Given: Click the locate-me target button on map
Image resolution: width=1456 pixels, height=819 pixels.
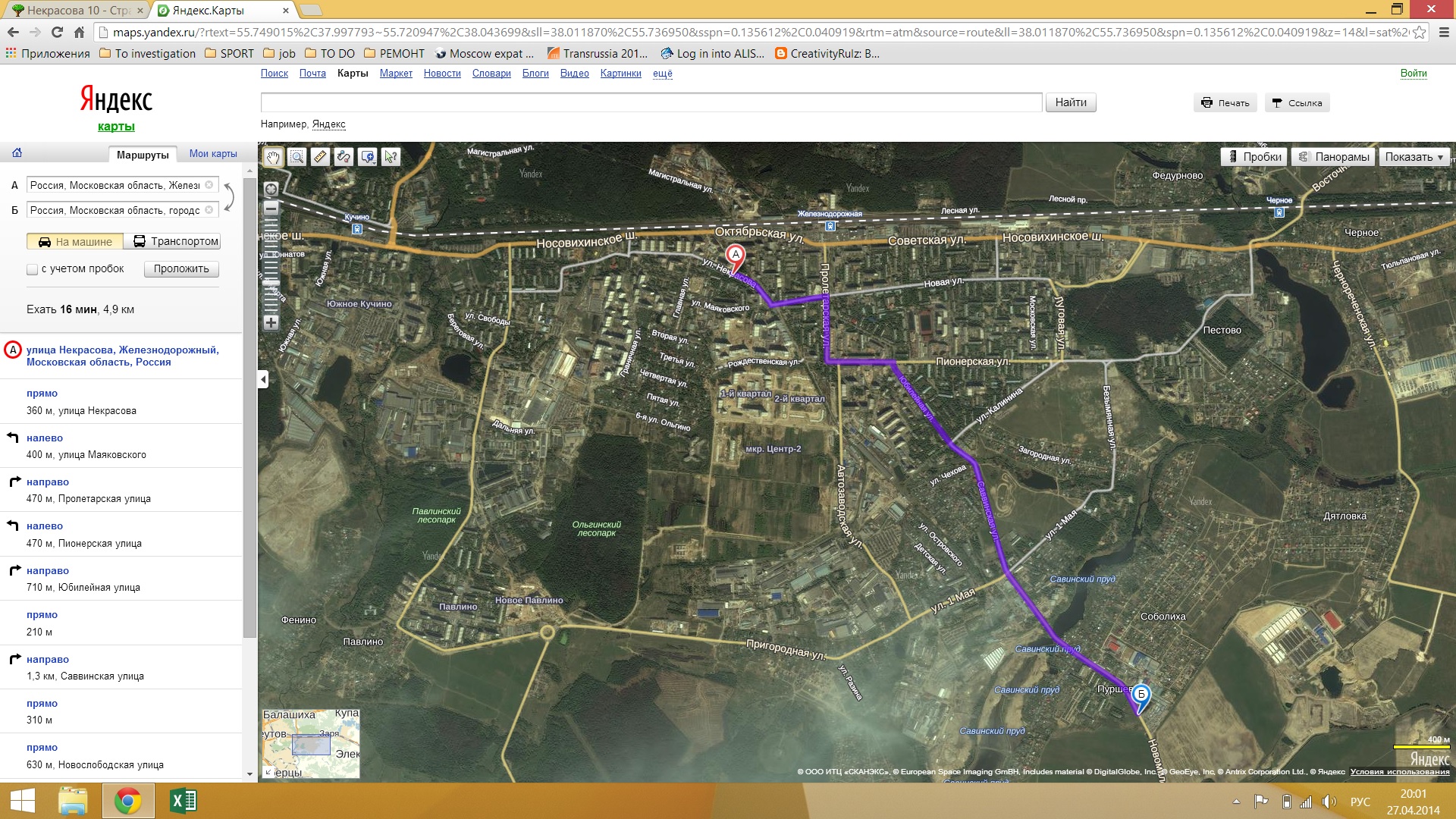Looking at the screenshot, I should [271, 189].
